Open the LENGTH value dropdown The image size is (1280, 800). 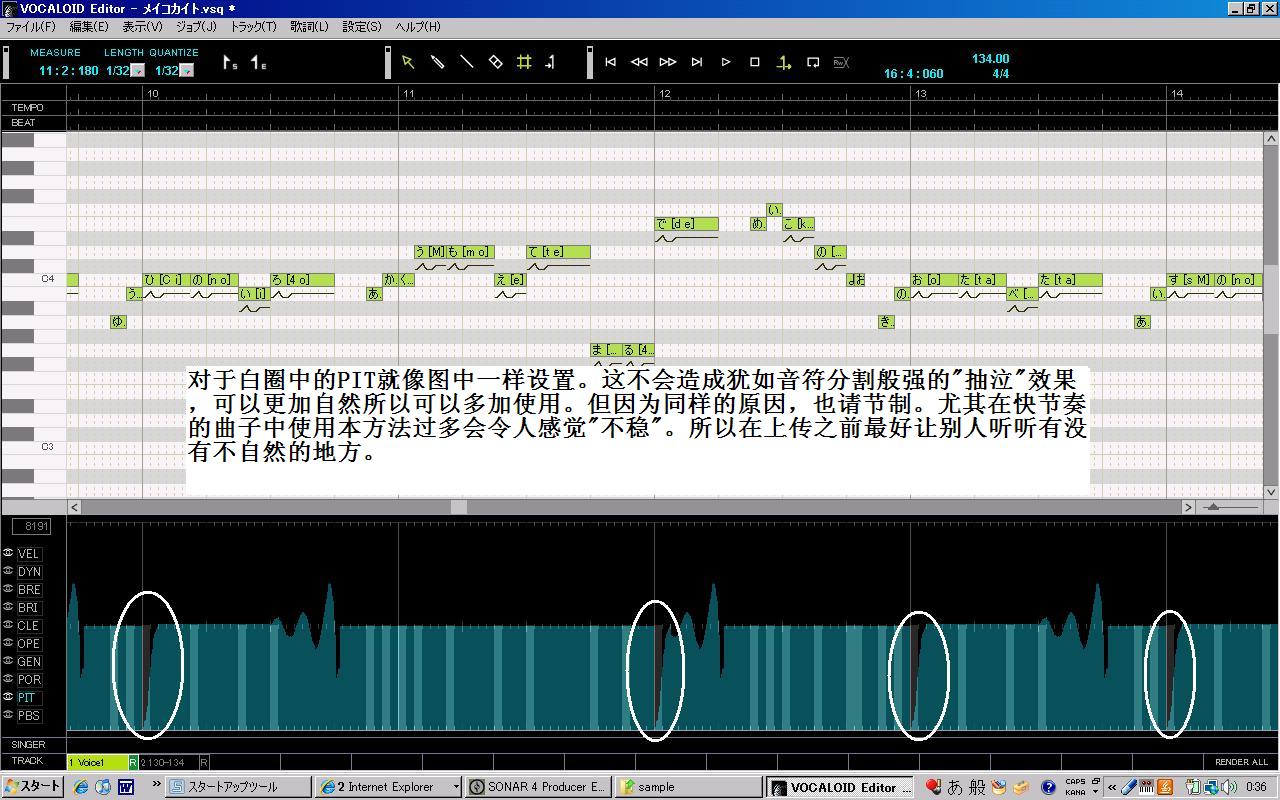coord(138,71)
